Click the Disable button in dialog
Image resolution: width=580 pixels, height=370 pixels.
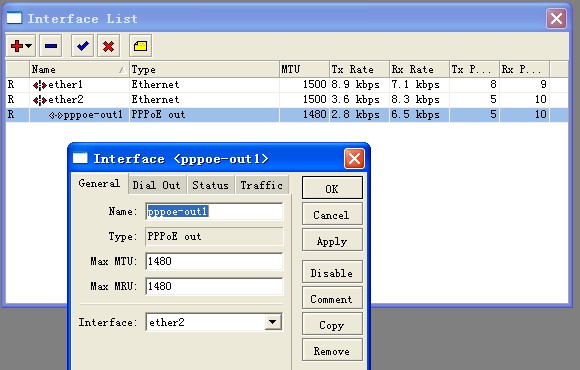tap(332, 273)
